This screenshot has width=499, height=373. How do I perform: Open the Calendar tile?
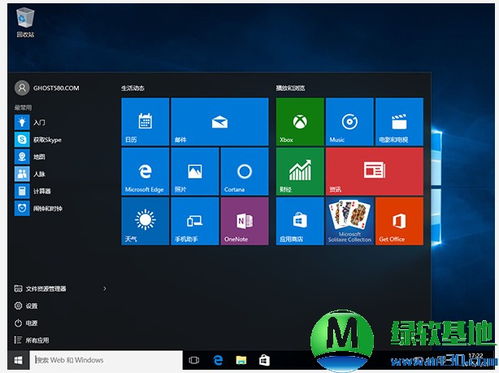click(145, 122)
